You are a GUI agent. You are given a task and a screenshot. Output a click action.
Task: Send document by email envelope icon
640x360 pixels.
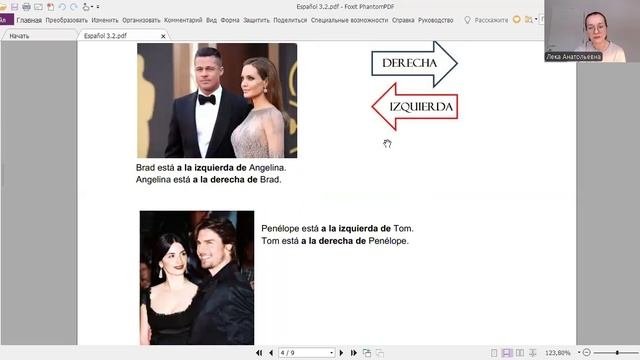click(x=38, y=7)
